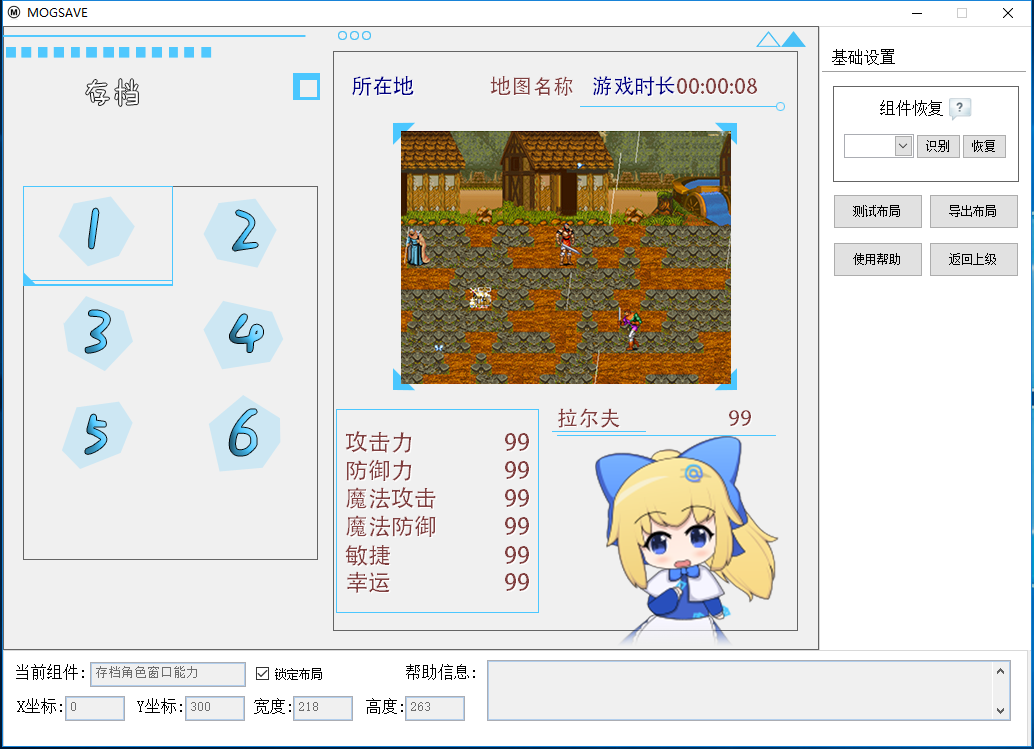Click the 地图名称 label
The height and width of the screenshot is (749, 1034).
[x=532, y=86]
